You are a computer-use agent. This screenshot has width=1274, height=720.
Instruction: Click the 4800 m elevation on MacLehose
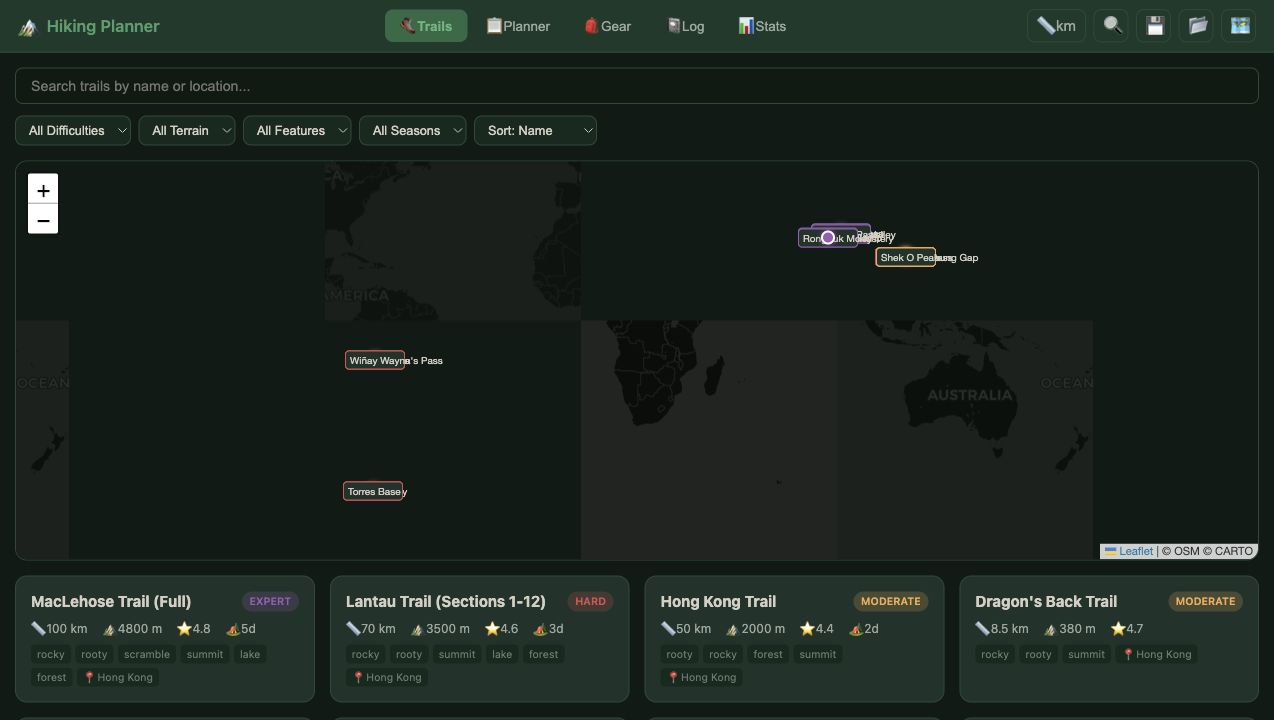tap(132, 629)
